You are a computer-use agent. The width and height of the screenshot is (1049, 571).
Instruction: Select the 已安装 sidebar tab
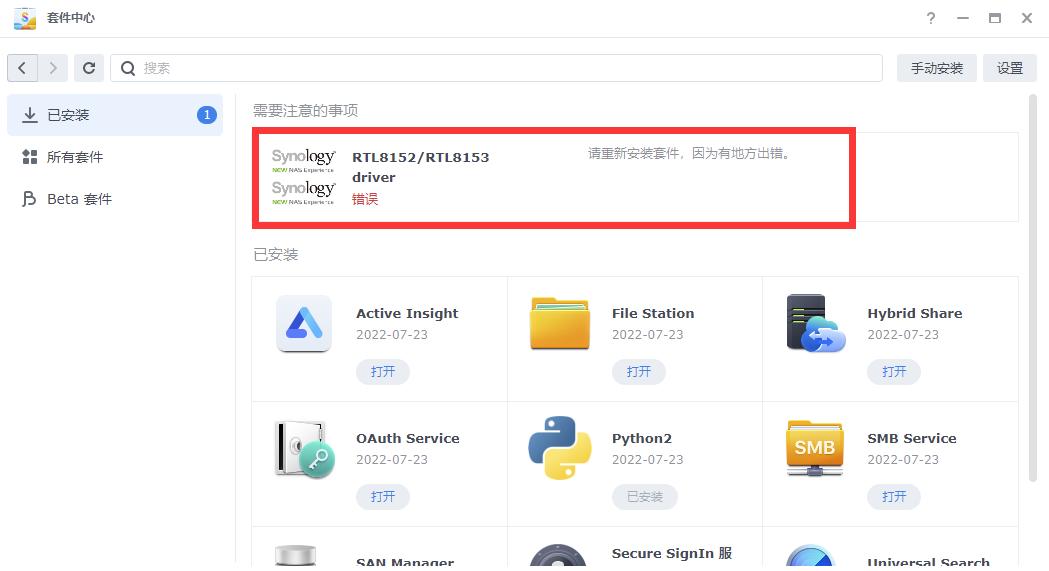coord(115,115)
